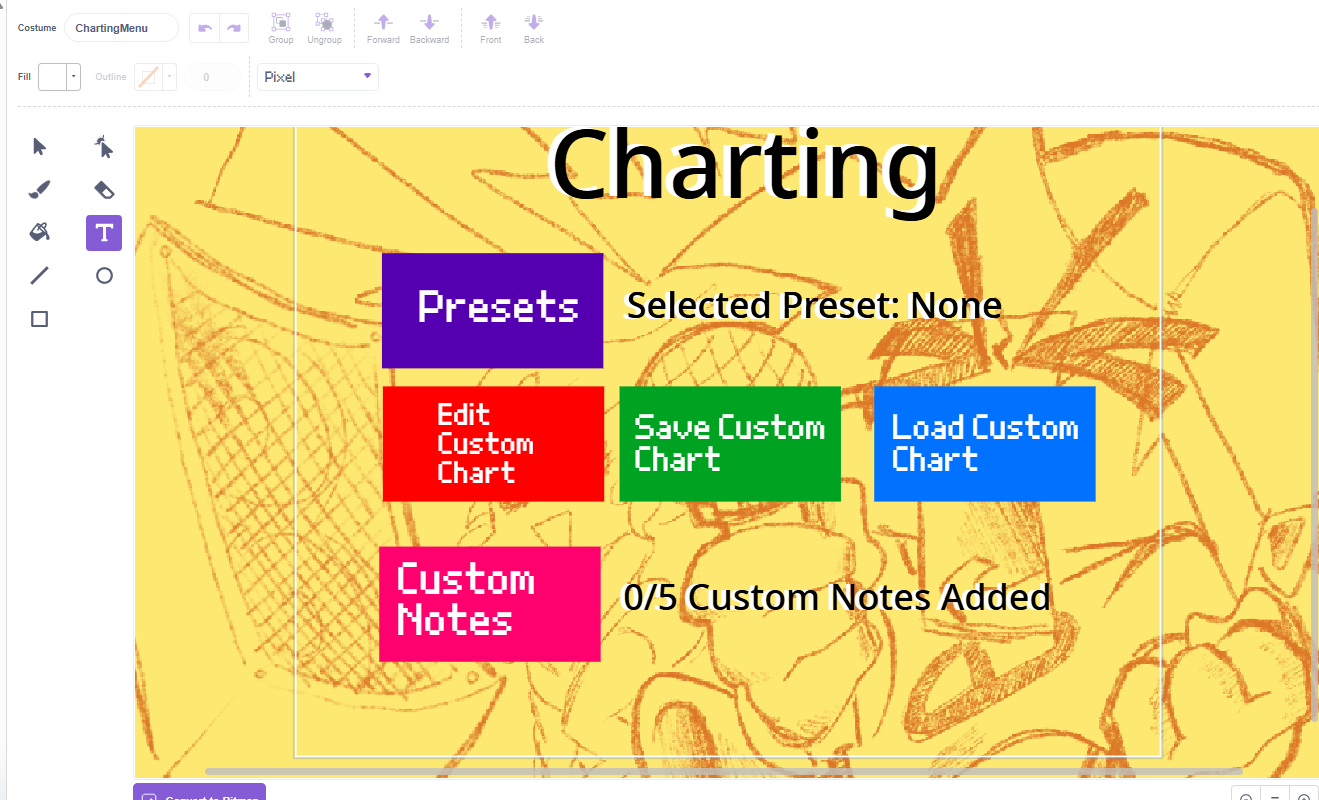Viewport: 1319px width, 800px height.
Task: Click the Arrow selection tool
Action: tap(39, 146)
